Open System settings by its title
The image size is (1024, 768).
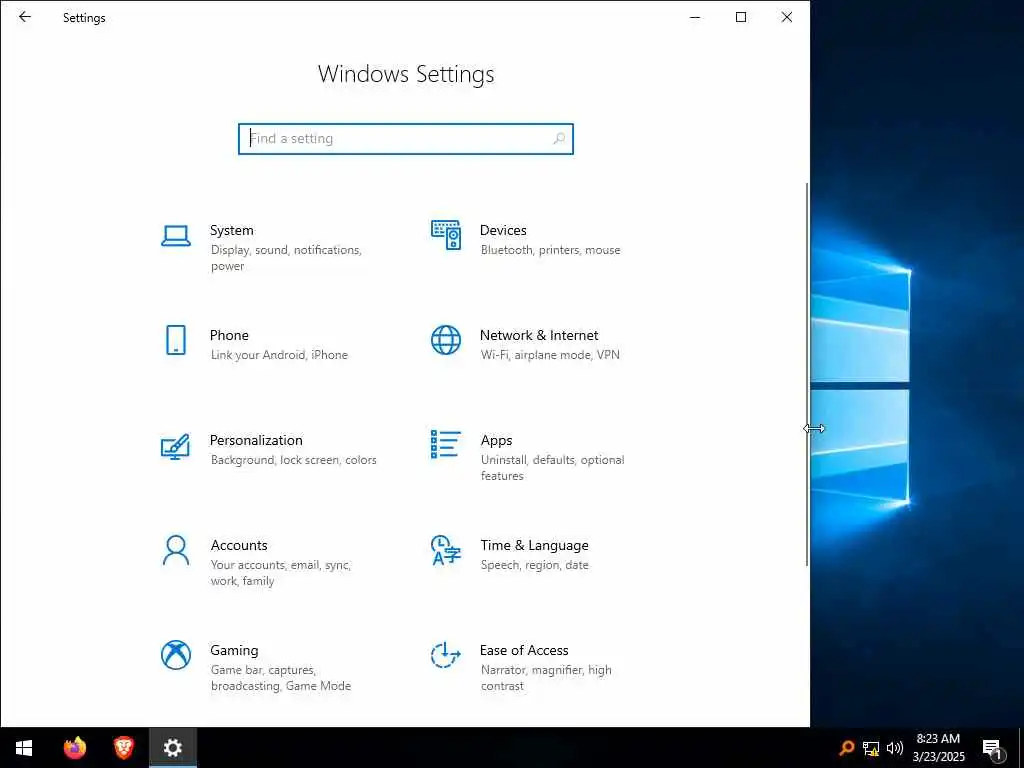(x=231, y=231)
